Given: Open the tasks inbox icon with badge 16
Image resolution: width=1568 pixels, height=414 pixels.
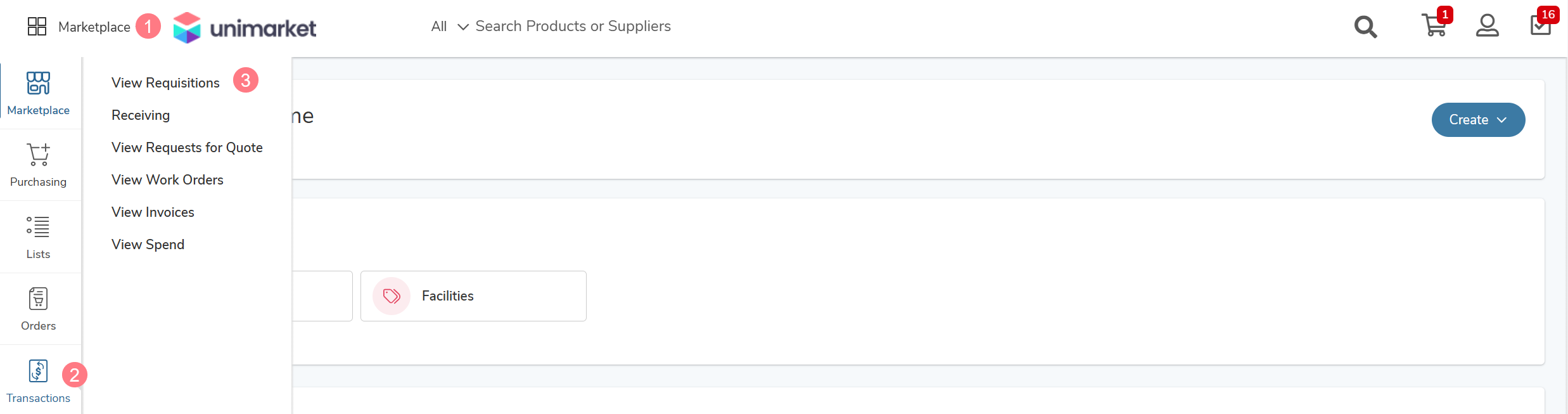Looking at the screenshot, I should coord(1541,24).
